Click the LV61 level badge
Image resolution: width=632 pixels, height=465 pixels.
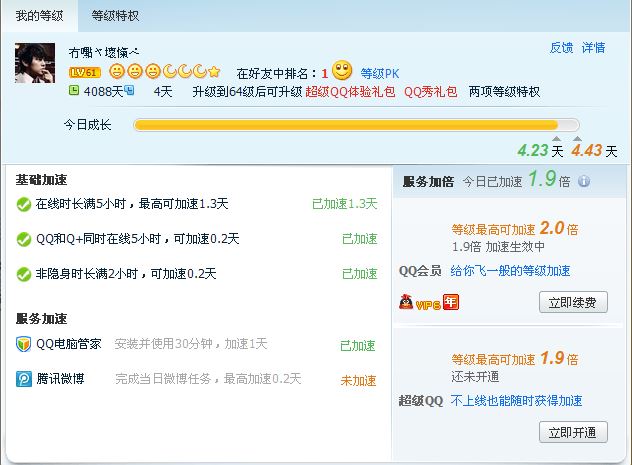[x=85, y=73]
